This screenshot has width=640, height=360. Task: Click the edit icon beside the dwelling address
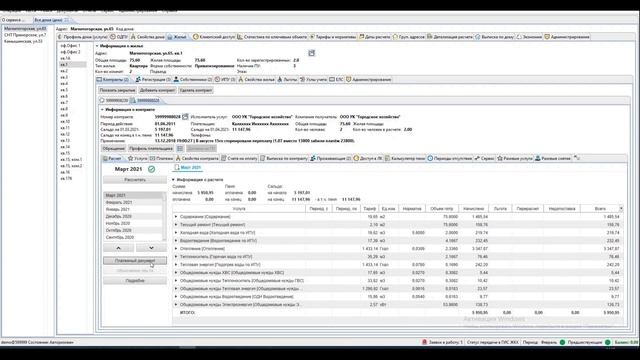click(x=311, y=53)
